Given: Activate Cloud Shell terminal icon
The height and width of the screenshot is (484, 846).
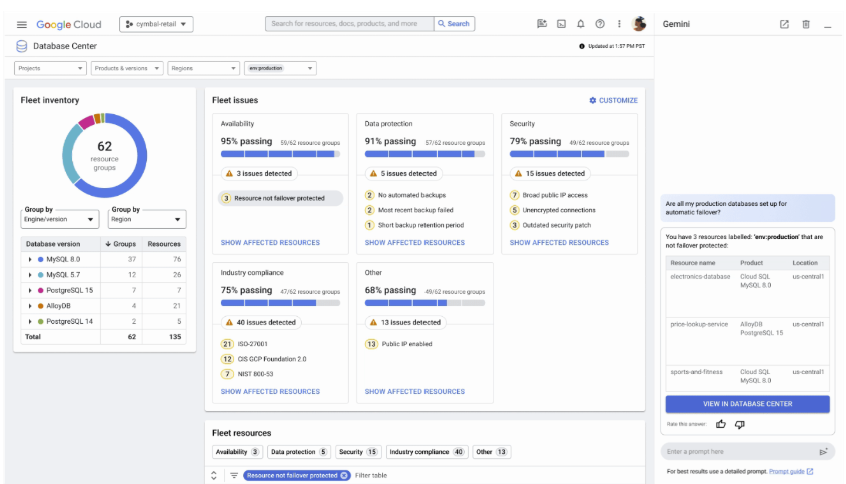Looking at the screenshot, I should tap(561, 24).
